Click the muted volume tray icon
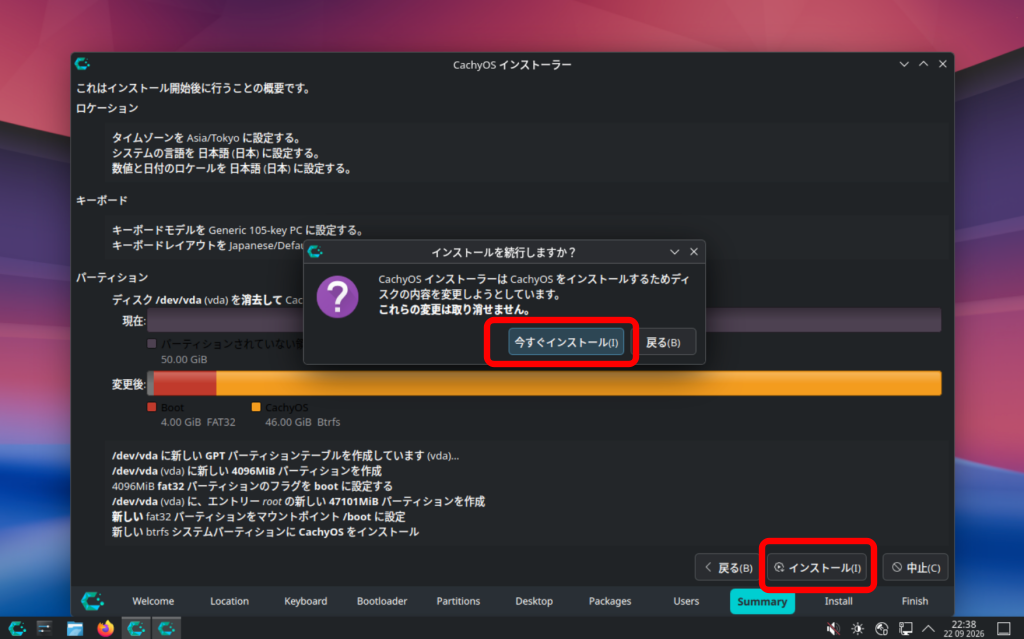Image resolution: width=1024 pixels, height=639 pixels. tap(833, 629)
